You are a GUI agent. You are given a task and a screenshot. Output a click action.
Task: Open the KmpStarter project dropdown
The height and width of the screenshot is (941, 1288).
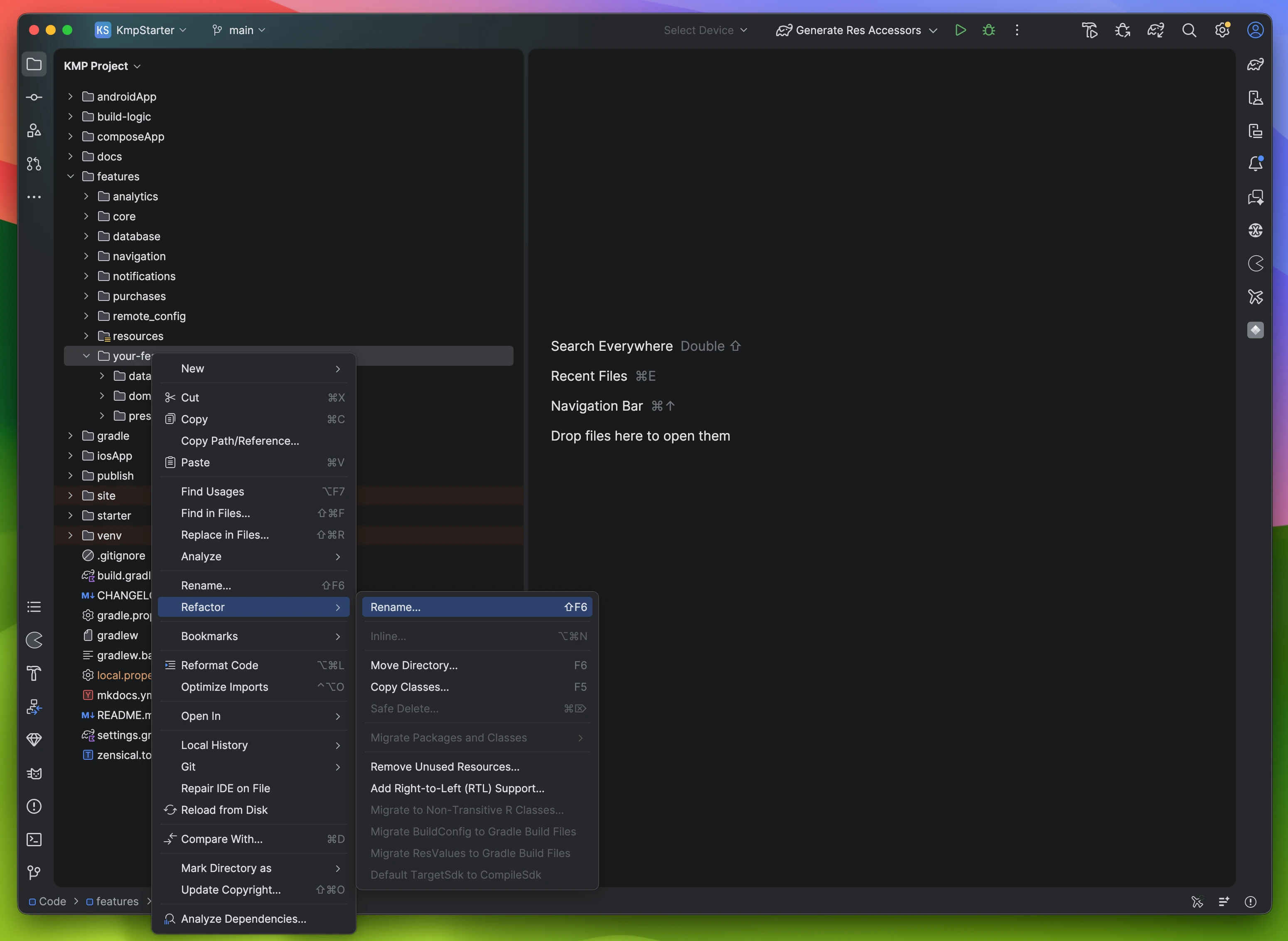141,30
